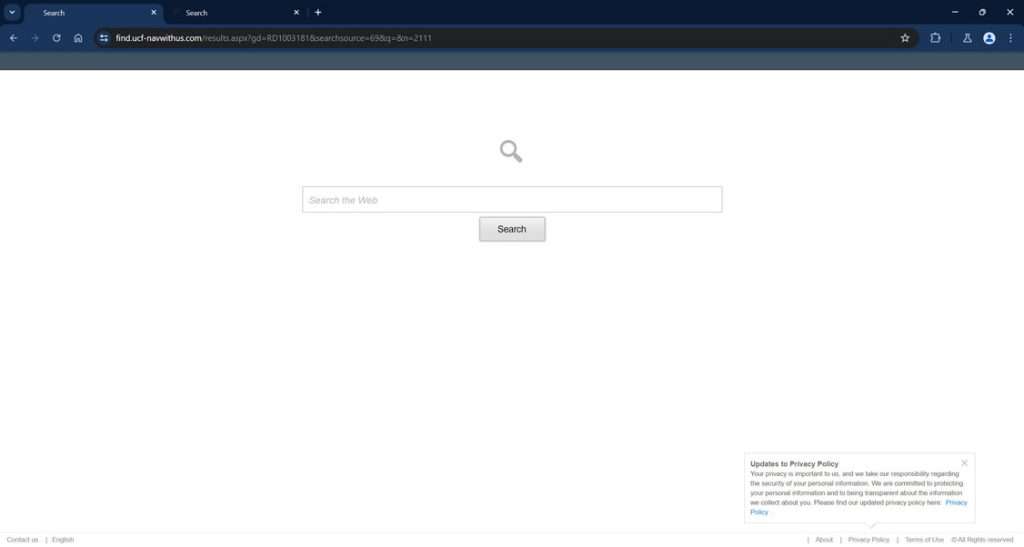Click the Search button
The height and width of the screenshot is (547, 1024).
coord(512,229)
